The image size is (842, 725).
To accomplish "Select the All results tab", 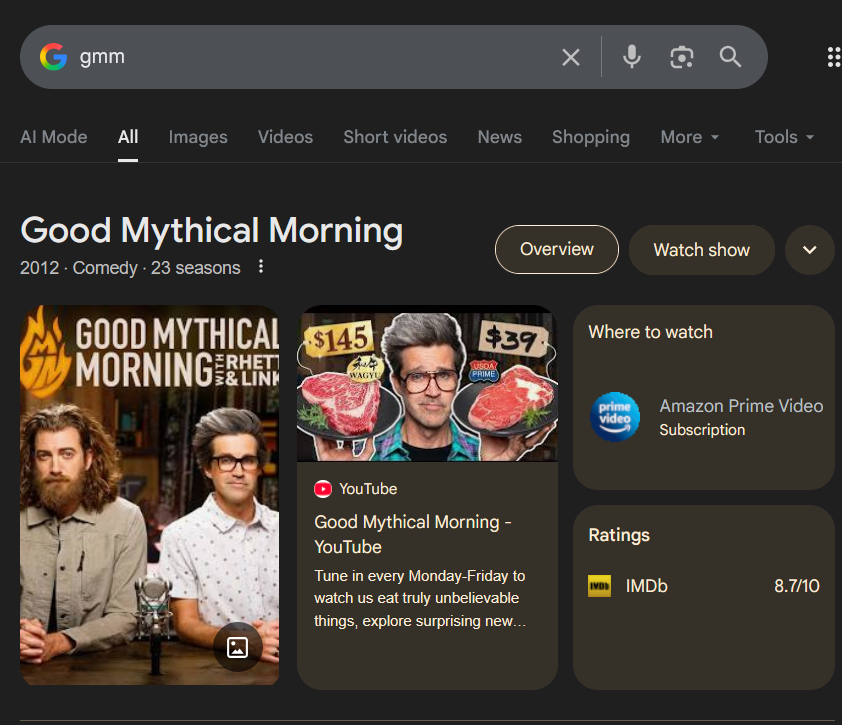I will point(128,137).
